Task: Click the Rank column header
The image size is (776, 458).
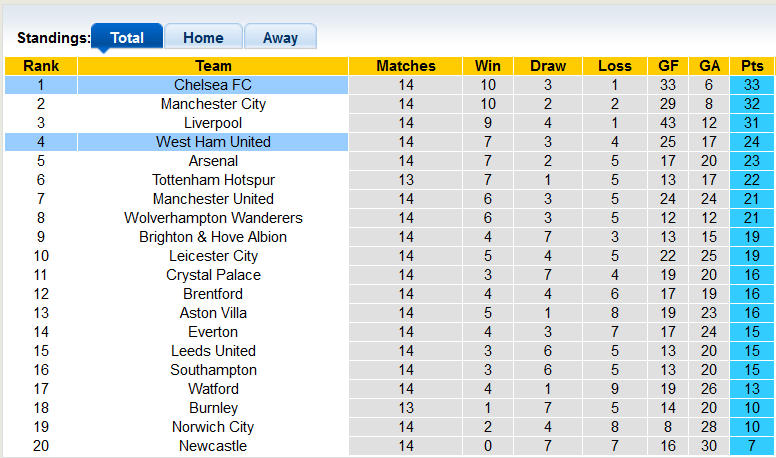Action: 41,66
